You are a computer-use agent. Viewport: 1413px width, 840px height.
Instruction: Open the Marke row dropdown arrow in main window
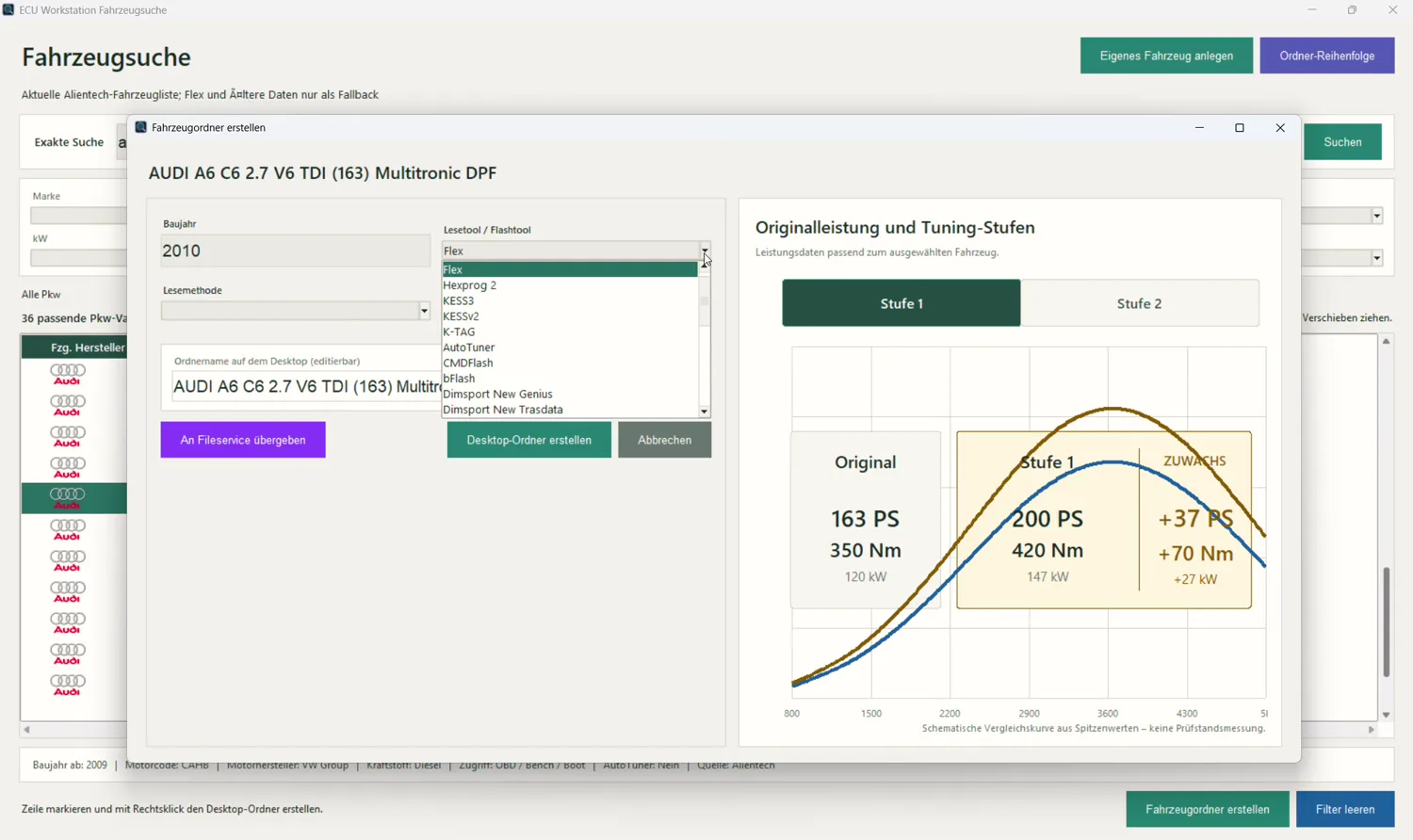click(x=1376, y=216)
